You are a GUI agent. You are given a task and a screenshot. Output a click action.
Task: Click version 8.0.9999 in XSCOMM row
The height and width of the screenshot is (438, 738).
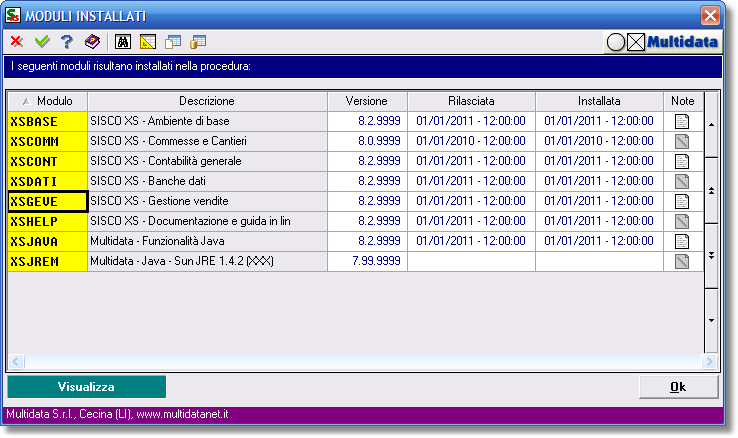click(379, 141)
